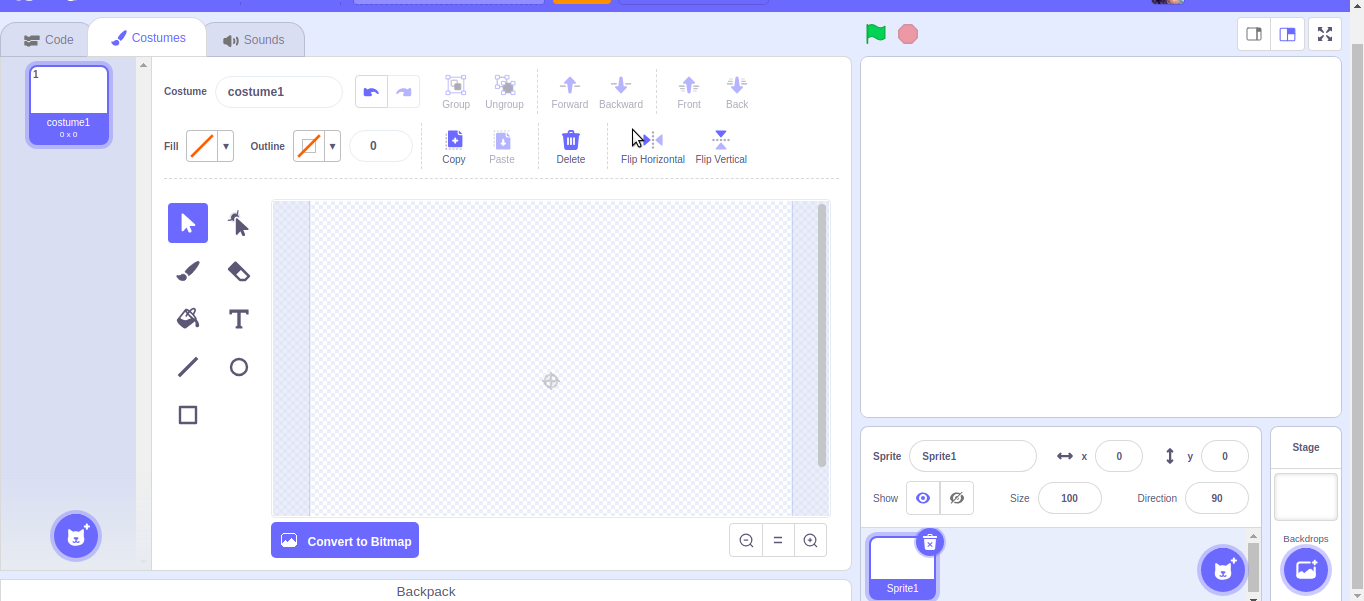Viewport: 1364px width, 601px height.
Task: Select the Text tool
Action: point(238,319)
